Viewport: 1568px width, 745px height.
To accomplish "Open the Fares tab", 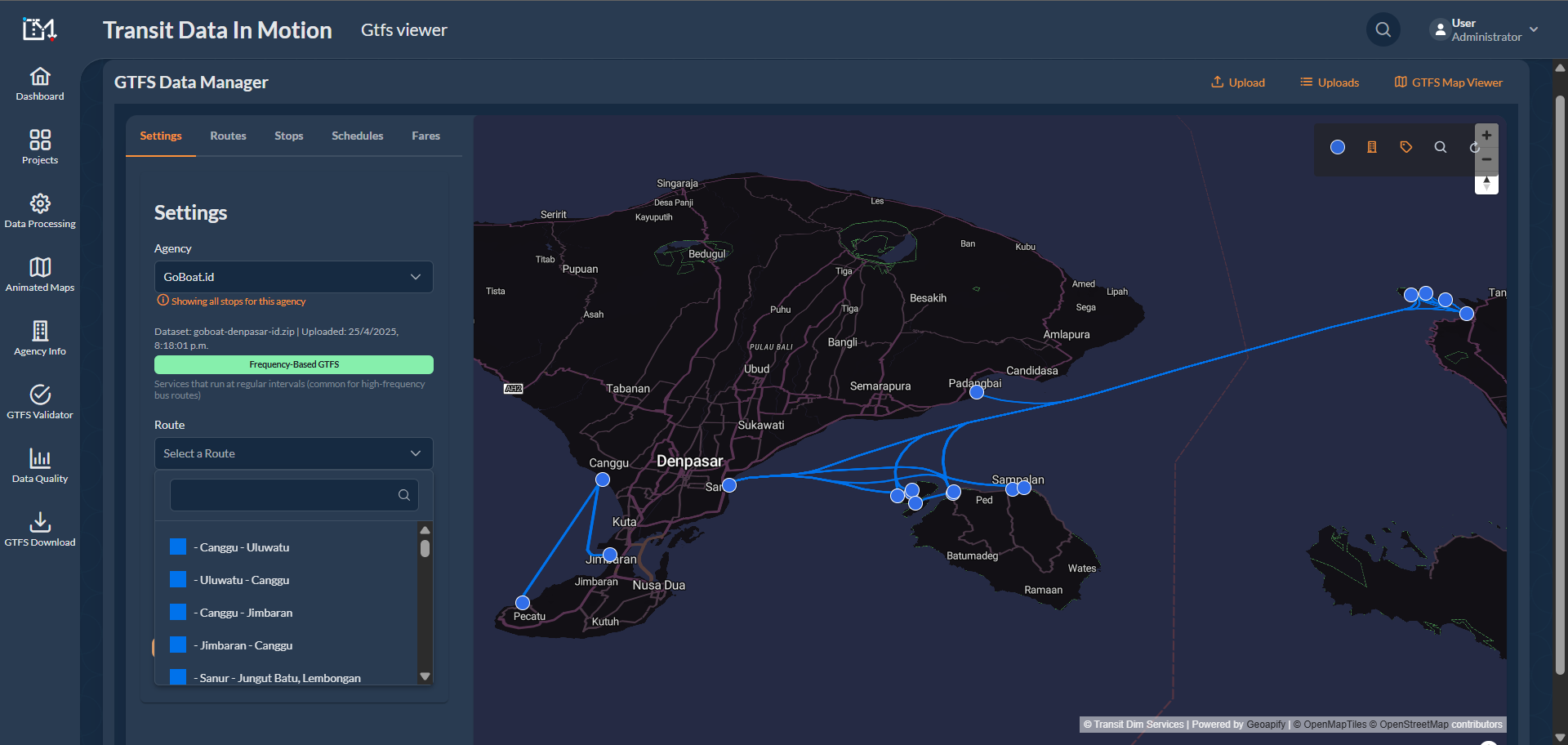I will click(425, 136).
